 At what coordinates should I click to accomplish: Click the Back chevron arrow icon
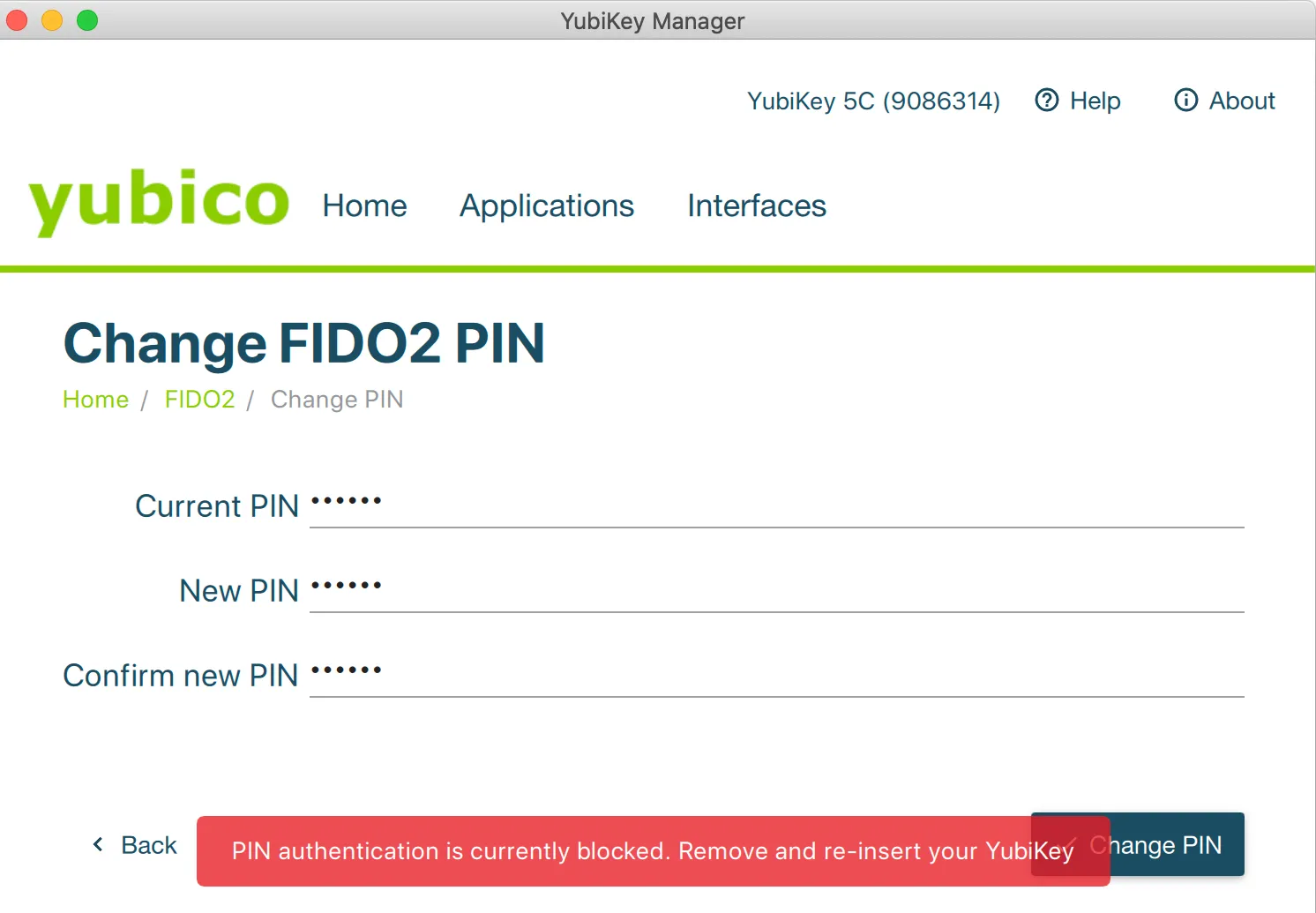[98, 845]
